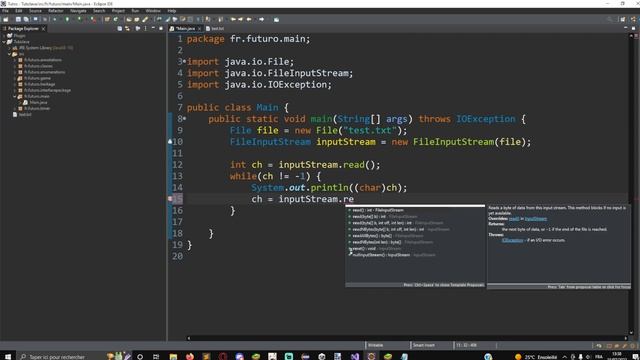640x360 pixels.
Task: Select the read() : int proposal
Action: 415,210
